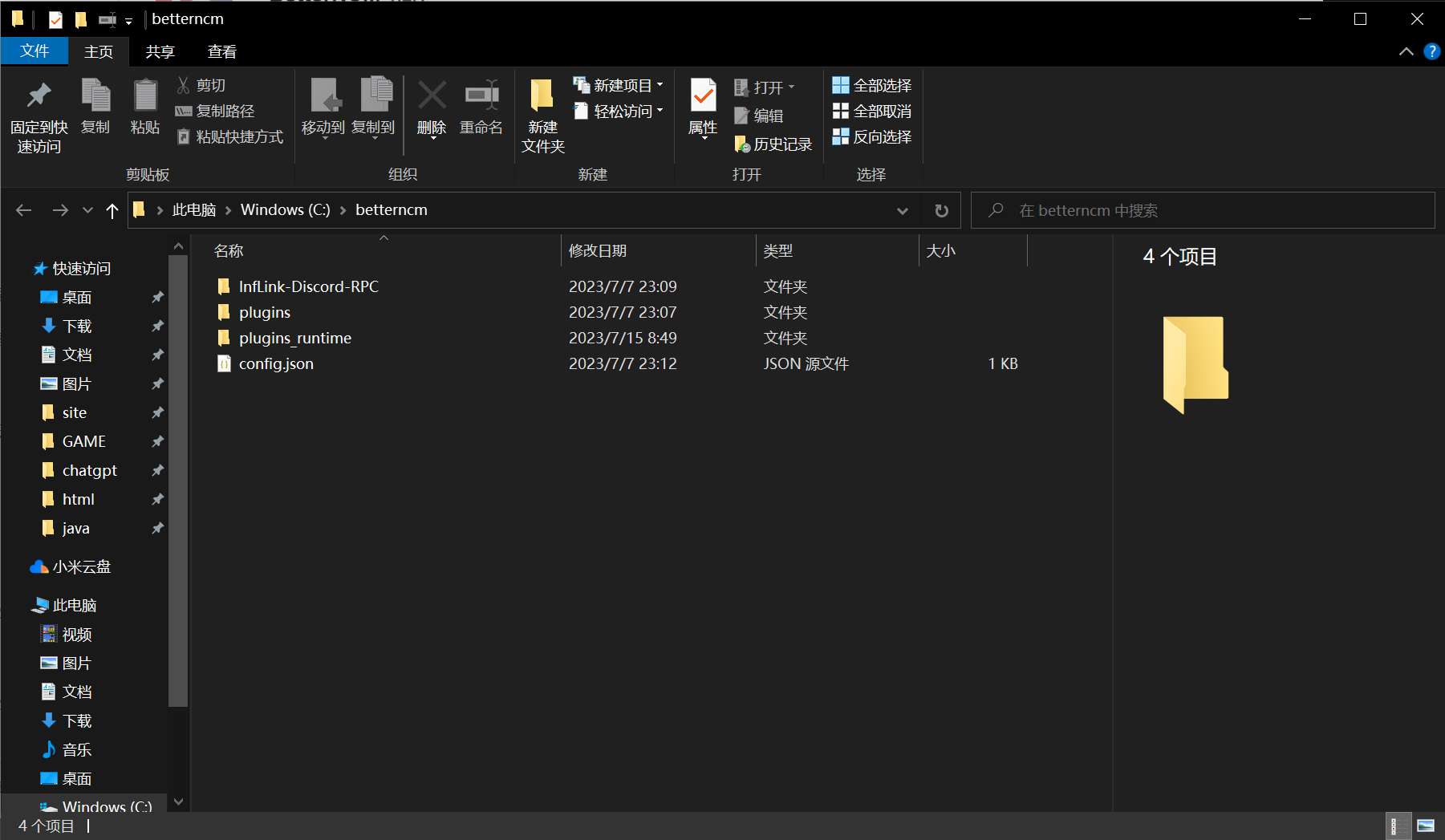Image resolution: width=1445 pixels, height=840 pixels.
Task: Refresh the betterncm folder
Action: [x=942, y=210]
